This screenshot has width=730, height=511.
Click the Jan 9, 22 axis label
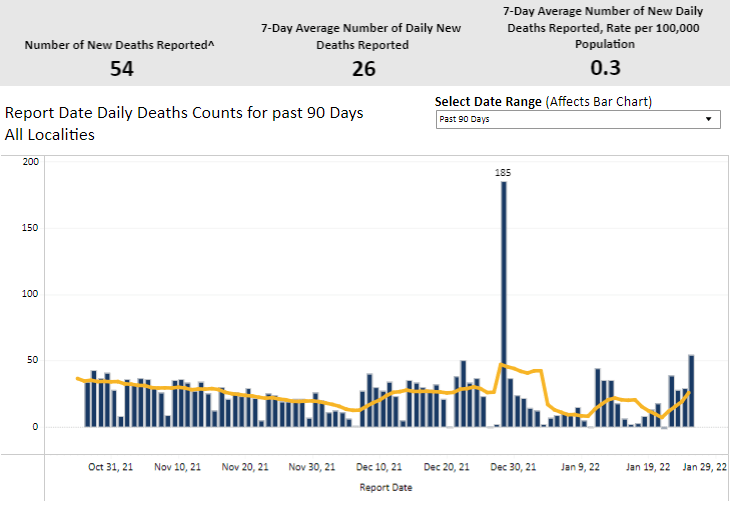click(x=580, y=466)
